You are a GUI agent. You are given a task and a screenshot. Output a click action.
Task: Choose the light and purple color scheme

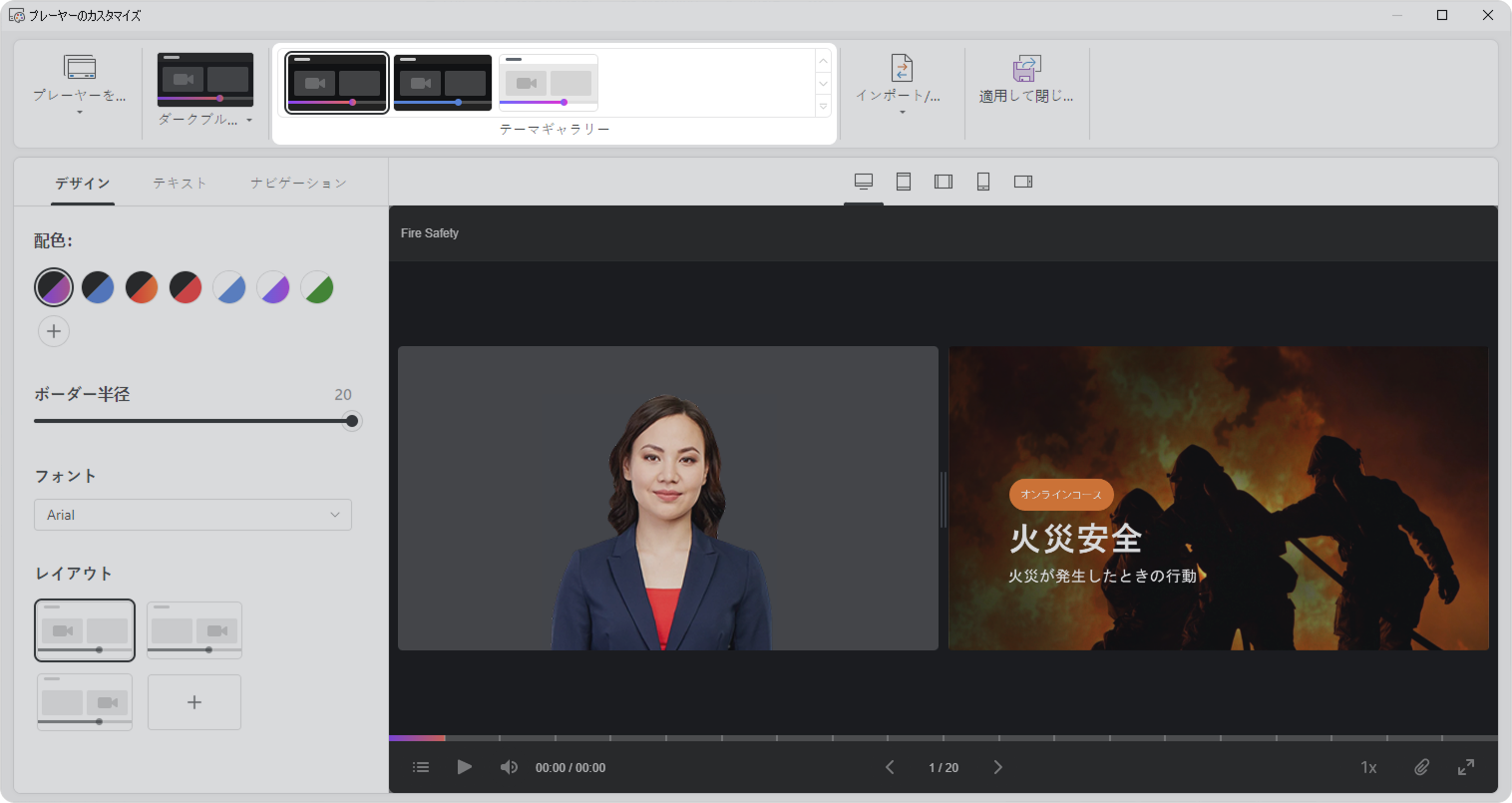pyautogui.click(x=273, y=287)
